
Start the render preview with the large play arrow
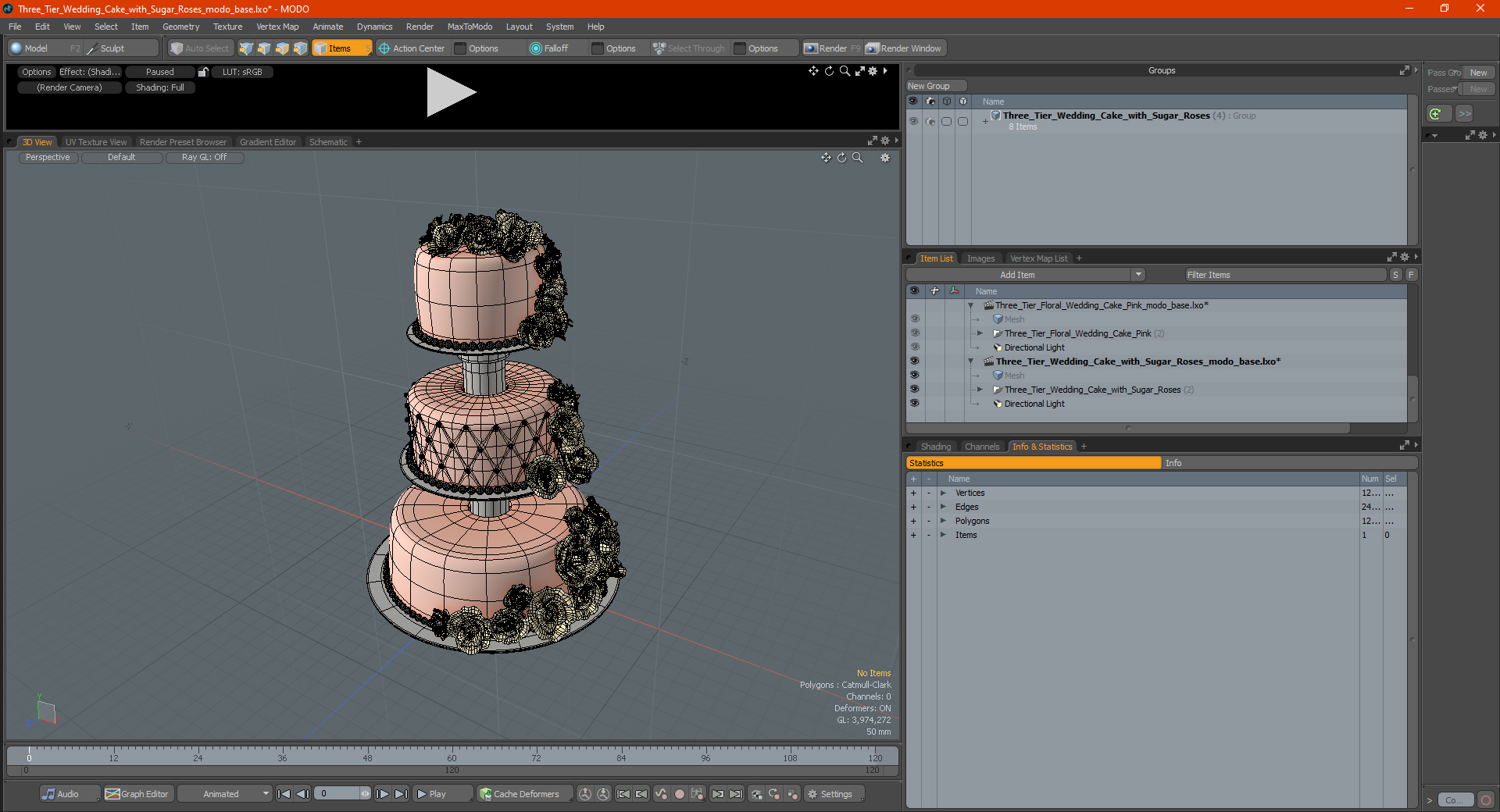451,92
